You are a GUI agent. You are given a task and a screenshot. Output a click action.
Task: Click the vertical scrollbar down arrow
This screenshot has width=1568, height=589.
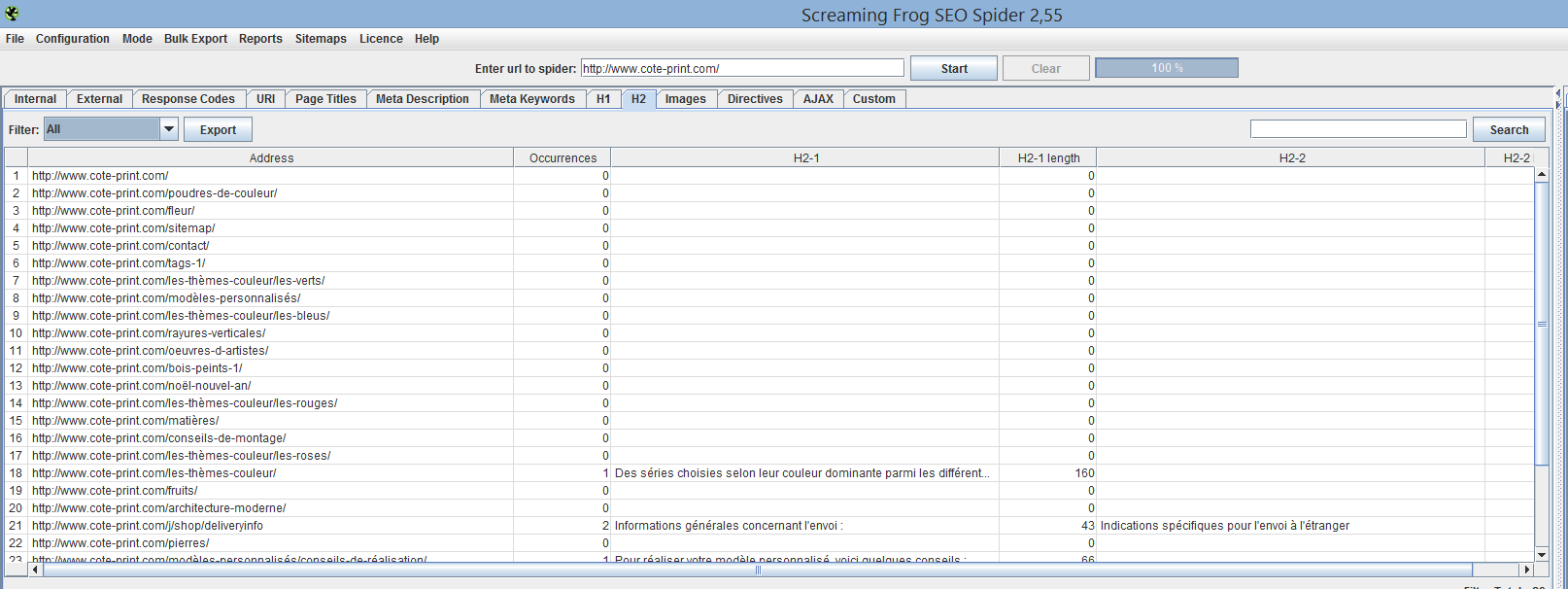(x=1541, y=554)
